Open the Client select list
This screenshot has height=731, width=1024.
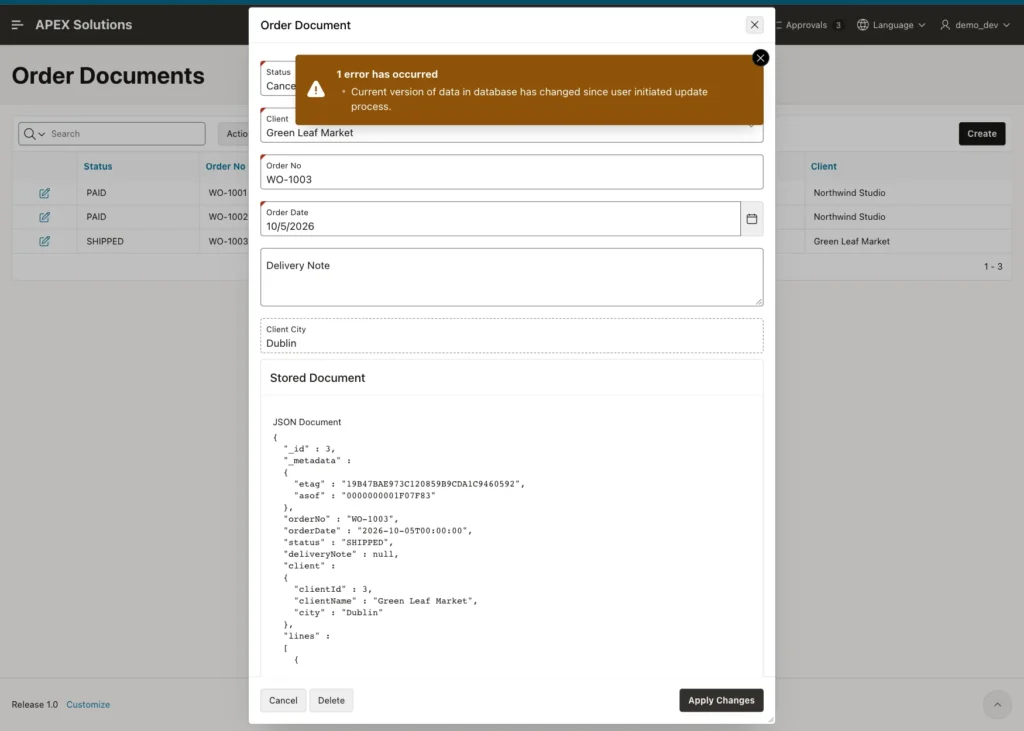point(511,133)
